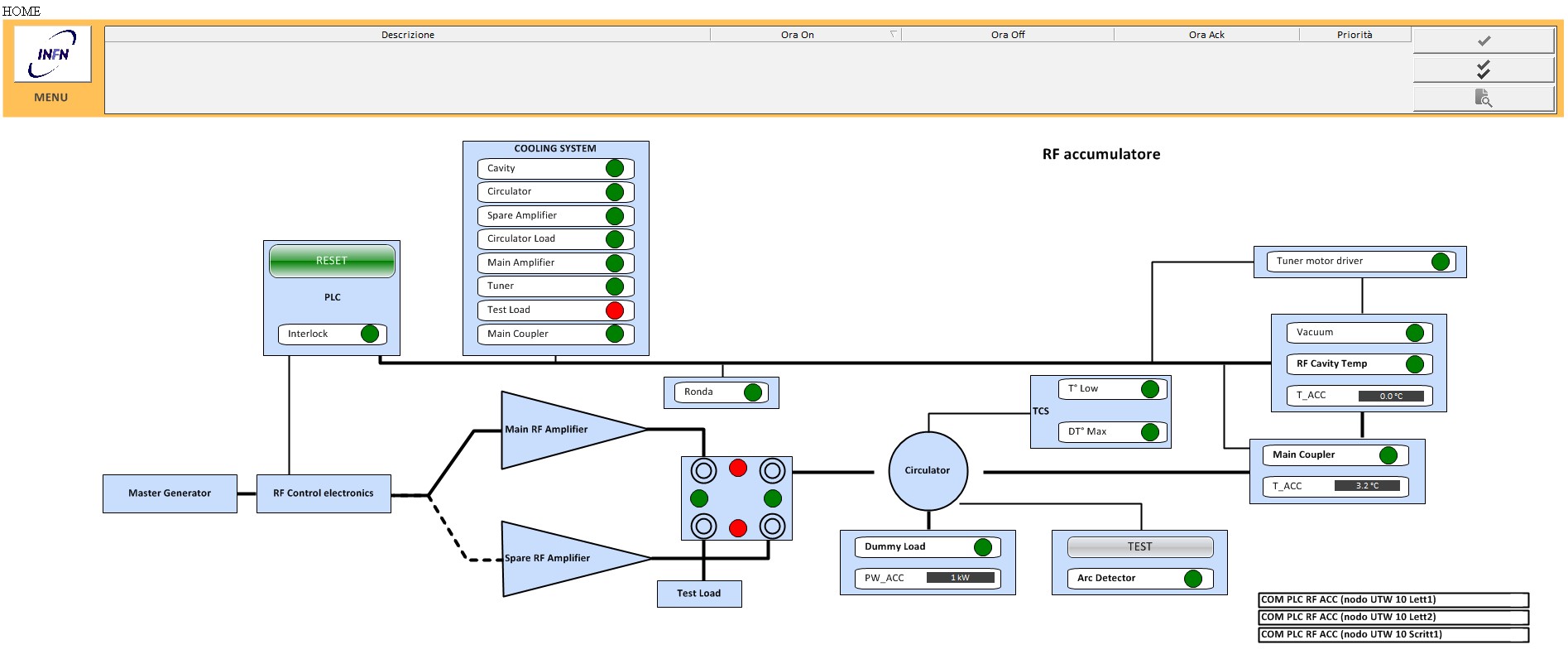This screenshot has width=1568, height=659.
Task: Click the PLC Interlock status indicator
Action: pos(370,334)
